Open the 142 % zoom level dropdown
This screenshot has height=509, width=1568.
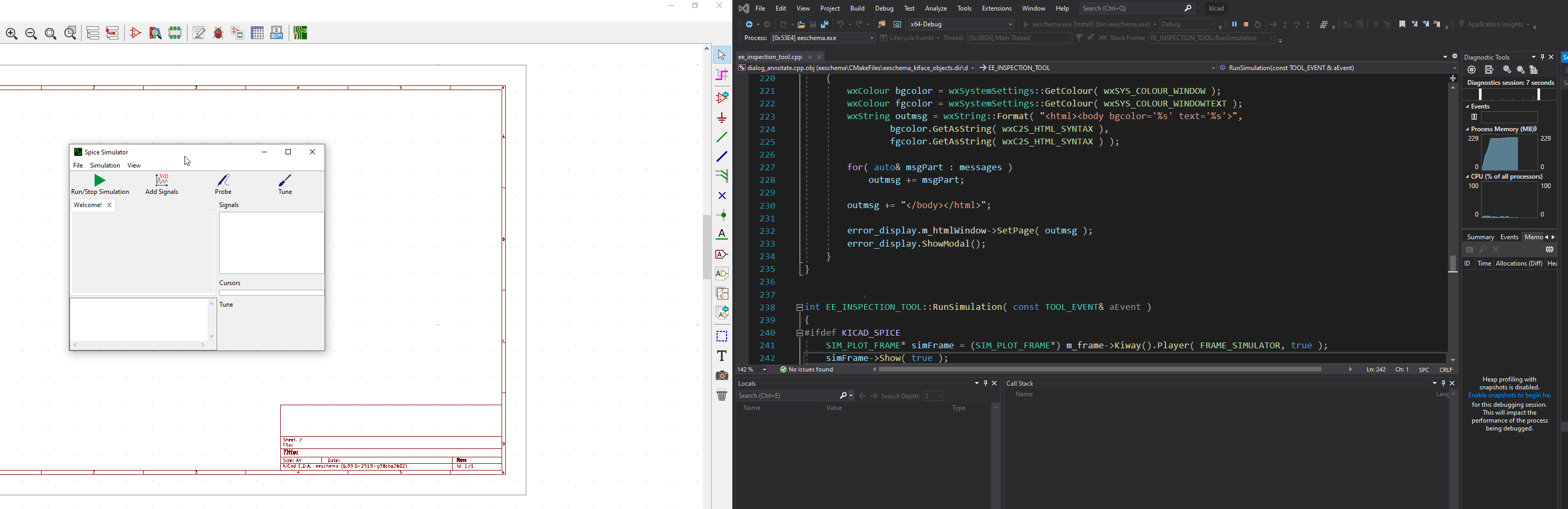765,369
